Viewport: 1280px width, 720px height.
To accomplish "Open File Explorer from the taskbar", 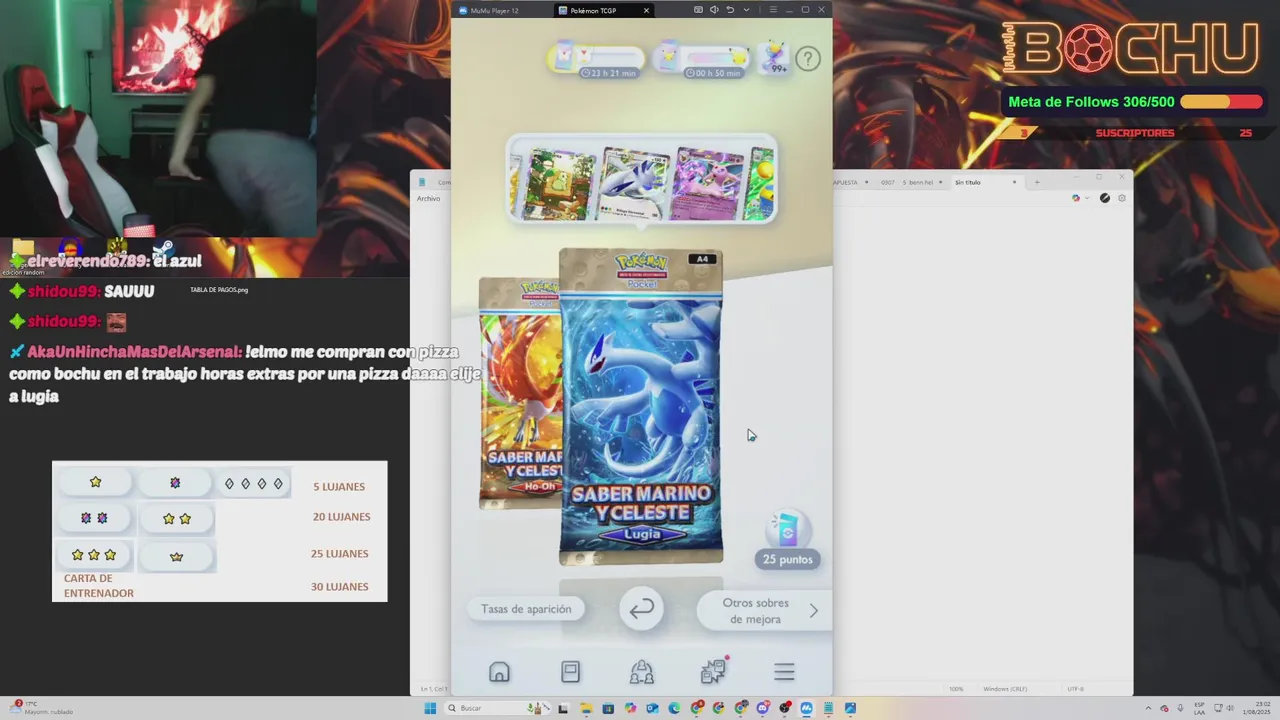I will 585,708.
